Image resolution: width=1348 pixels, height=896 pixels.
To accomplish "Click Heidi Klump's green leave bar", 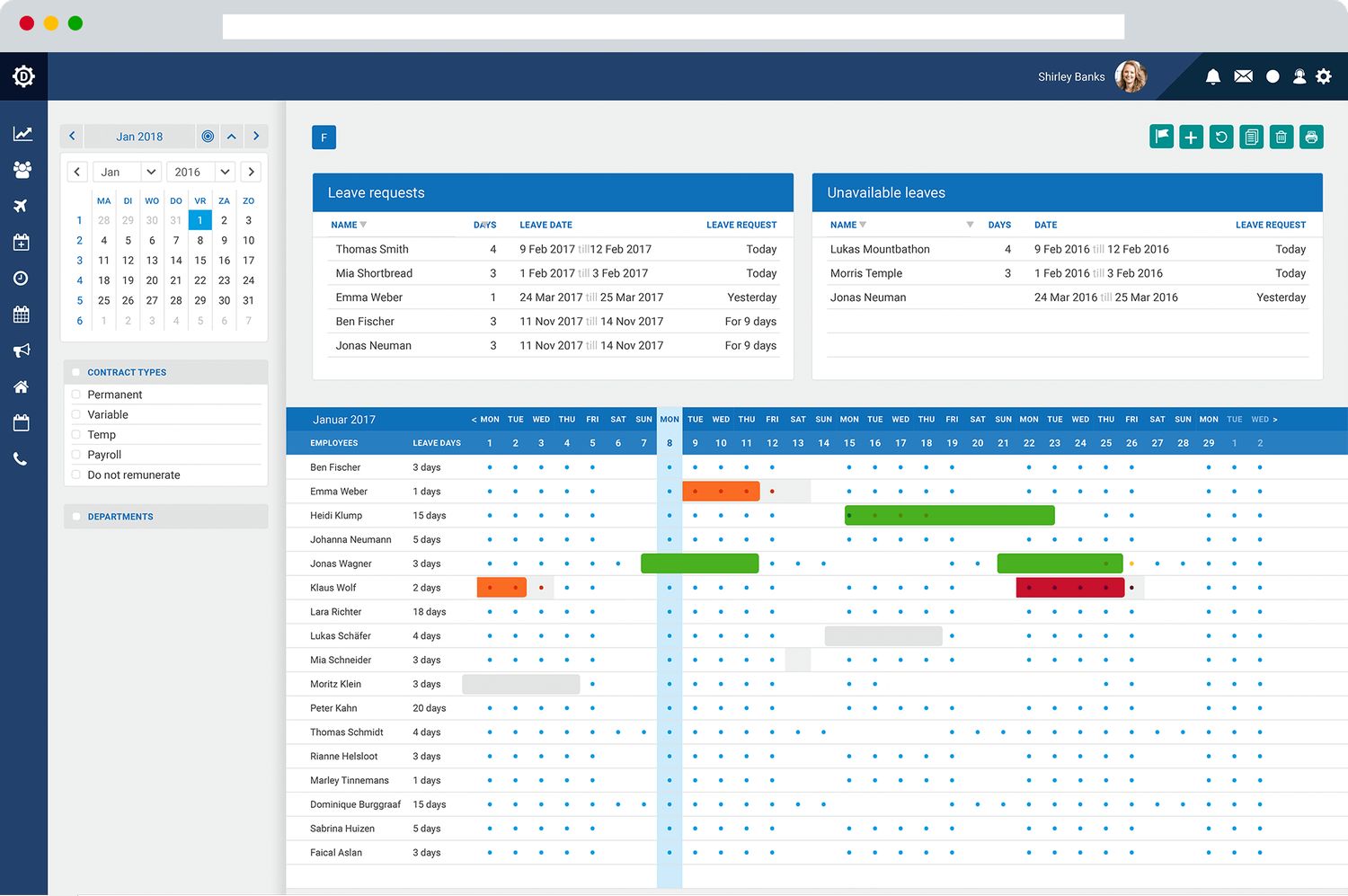I will point(949,515).
